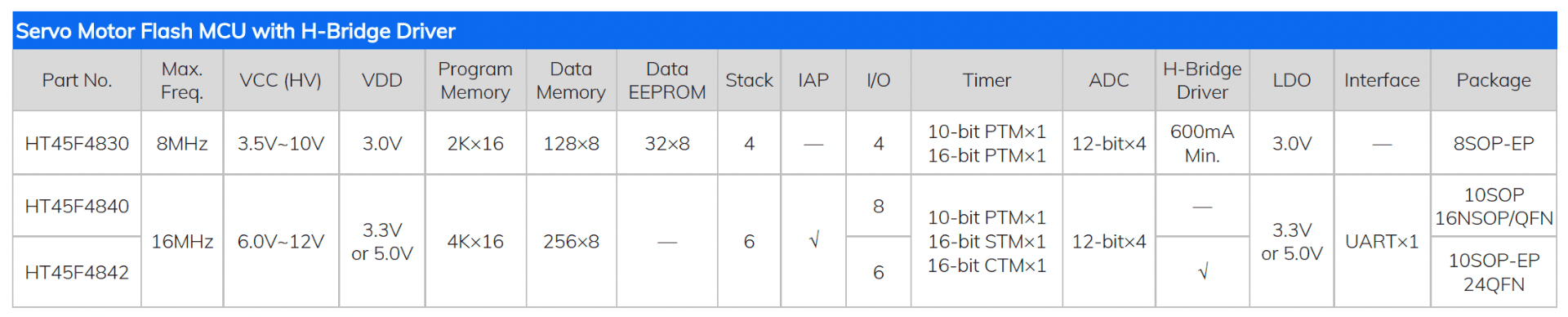The width and height of the screenshot is (1568, 317).
Task: Click the HT45F4830 part number
Action: [77, 144]
